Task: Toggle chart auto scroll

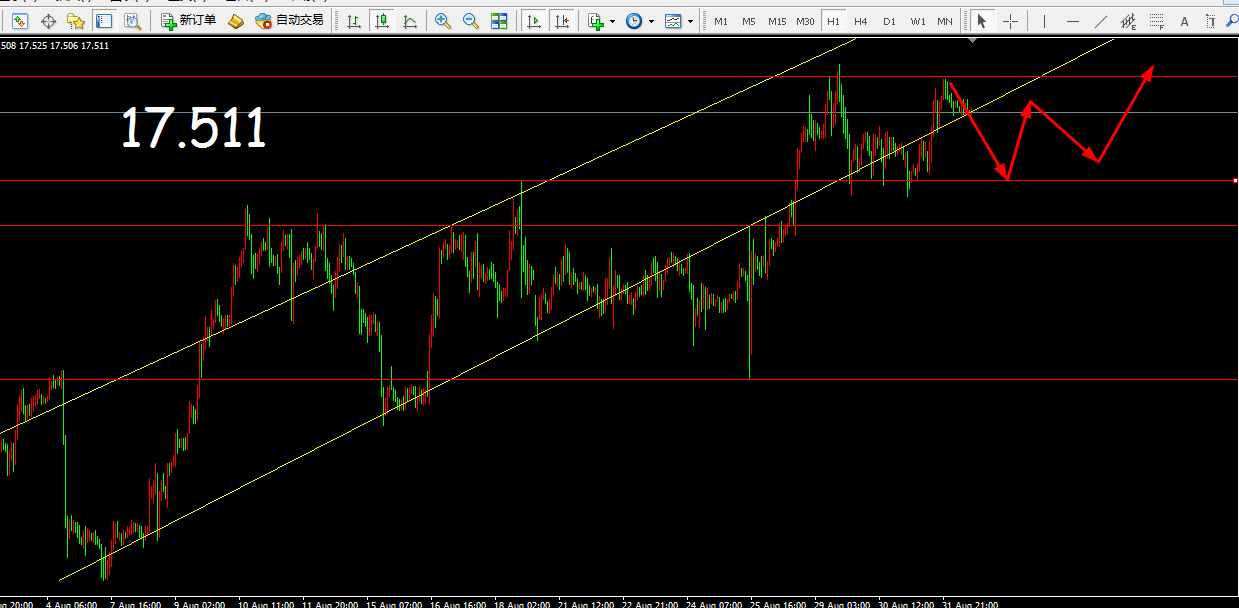Action: point(535,21)
